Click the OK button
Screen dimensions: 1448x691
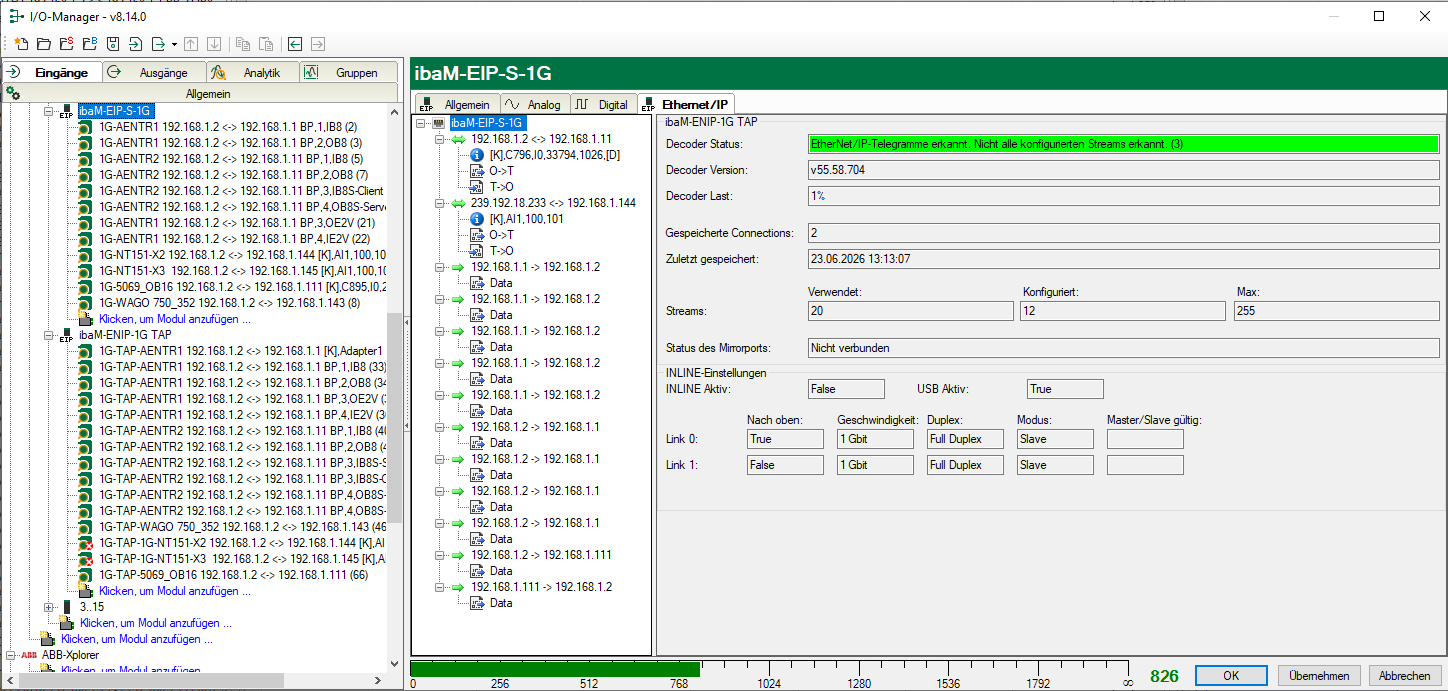[1231, 676]
